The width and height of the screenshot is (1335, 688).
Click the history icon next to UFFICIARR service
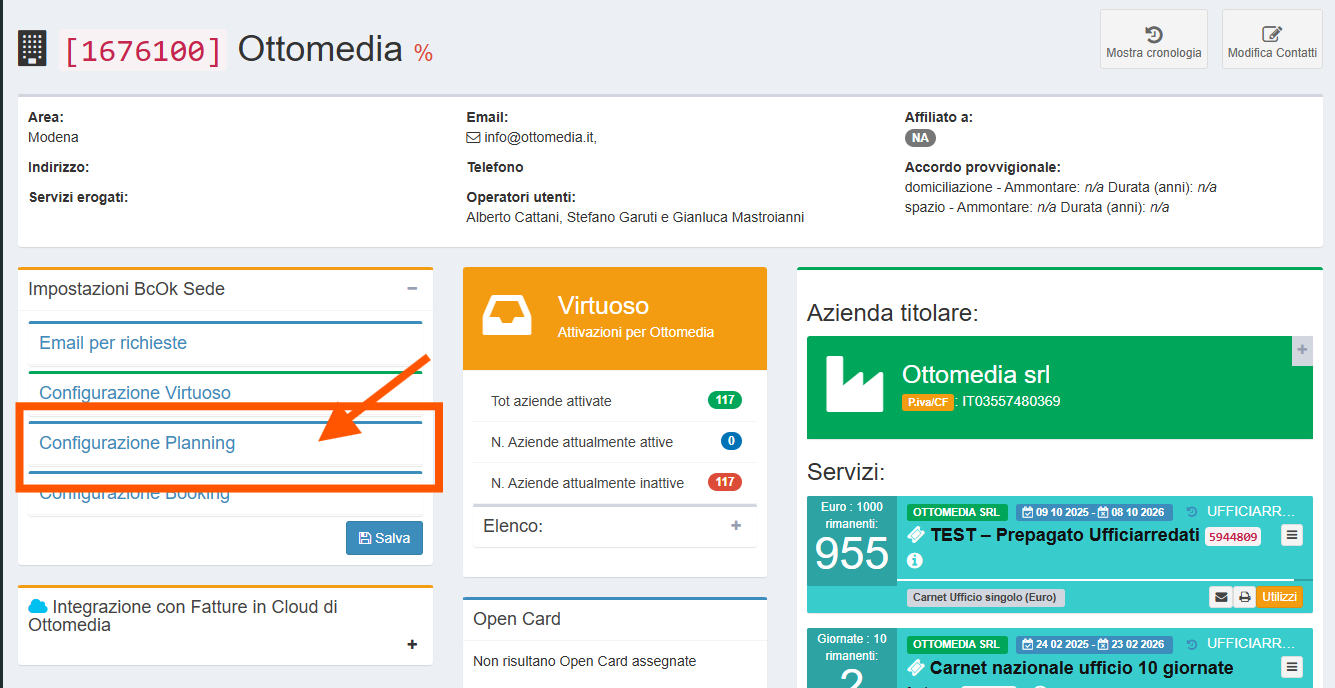1190,509
